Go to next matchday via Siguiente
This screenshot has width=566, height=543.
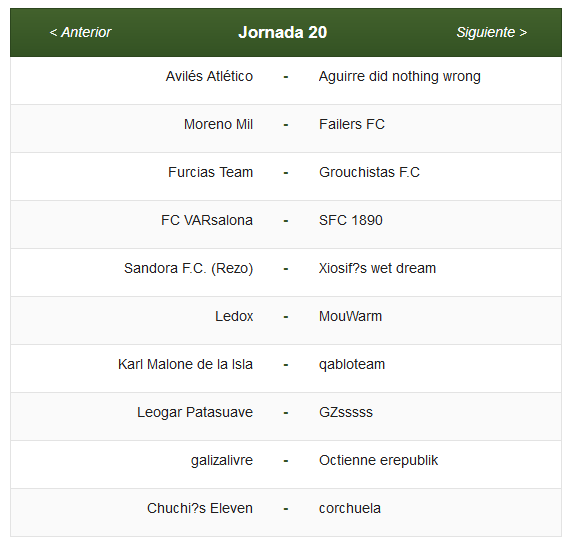tap(492, 32)
